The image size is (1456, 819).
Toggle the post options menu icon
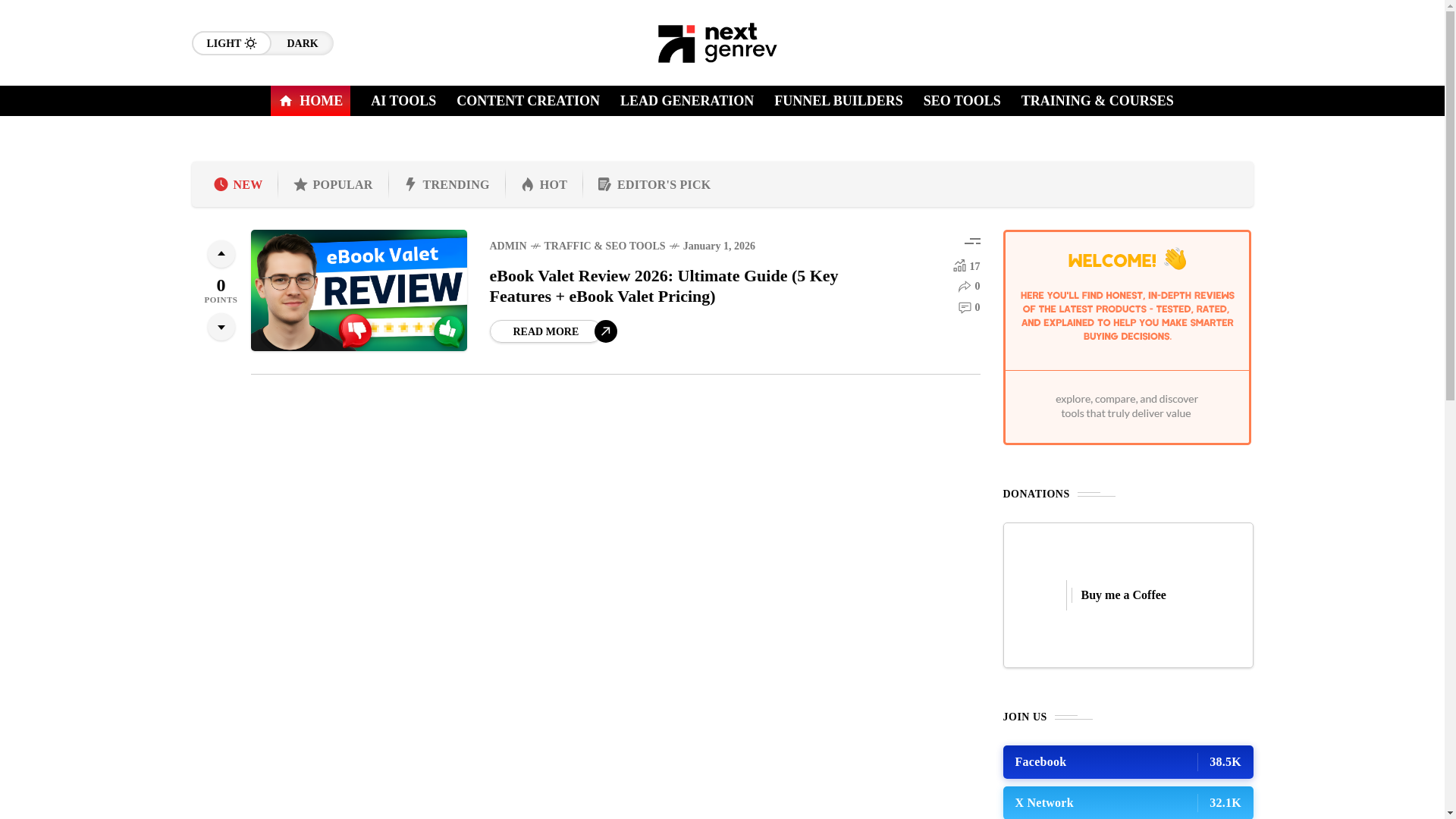(x=972, y=242)
